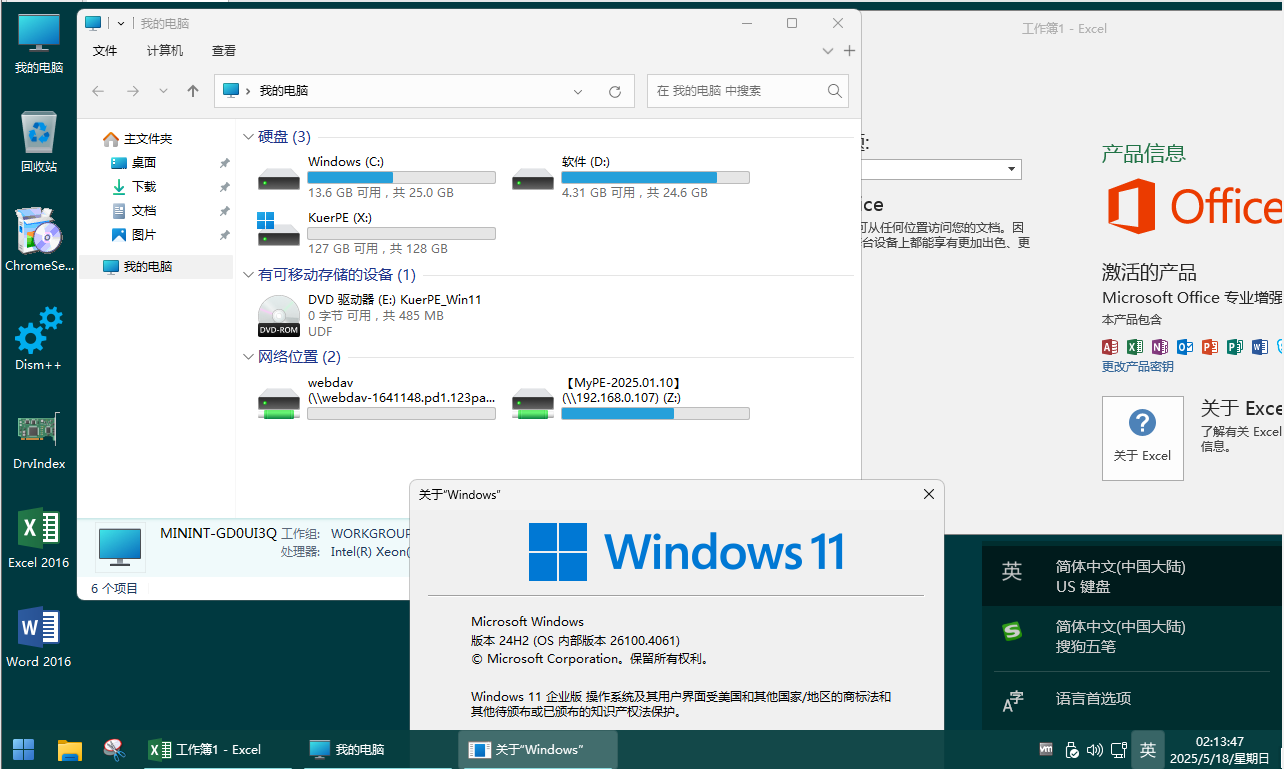Click the 英 input method indicator
The width and height of the screenshot is (1284, 769).
tap(1148, 749)
